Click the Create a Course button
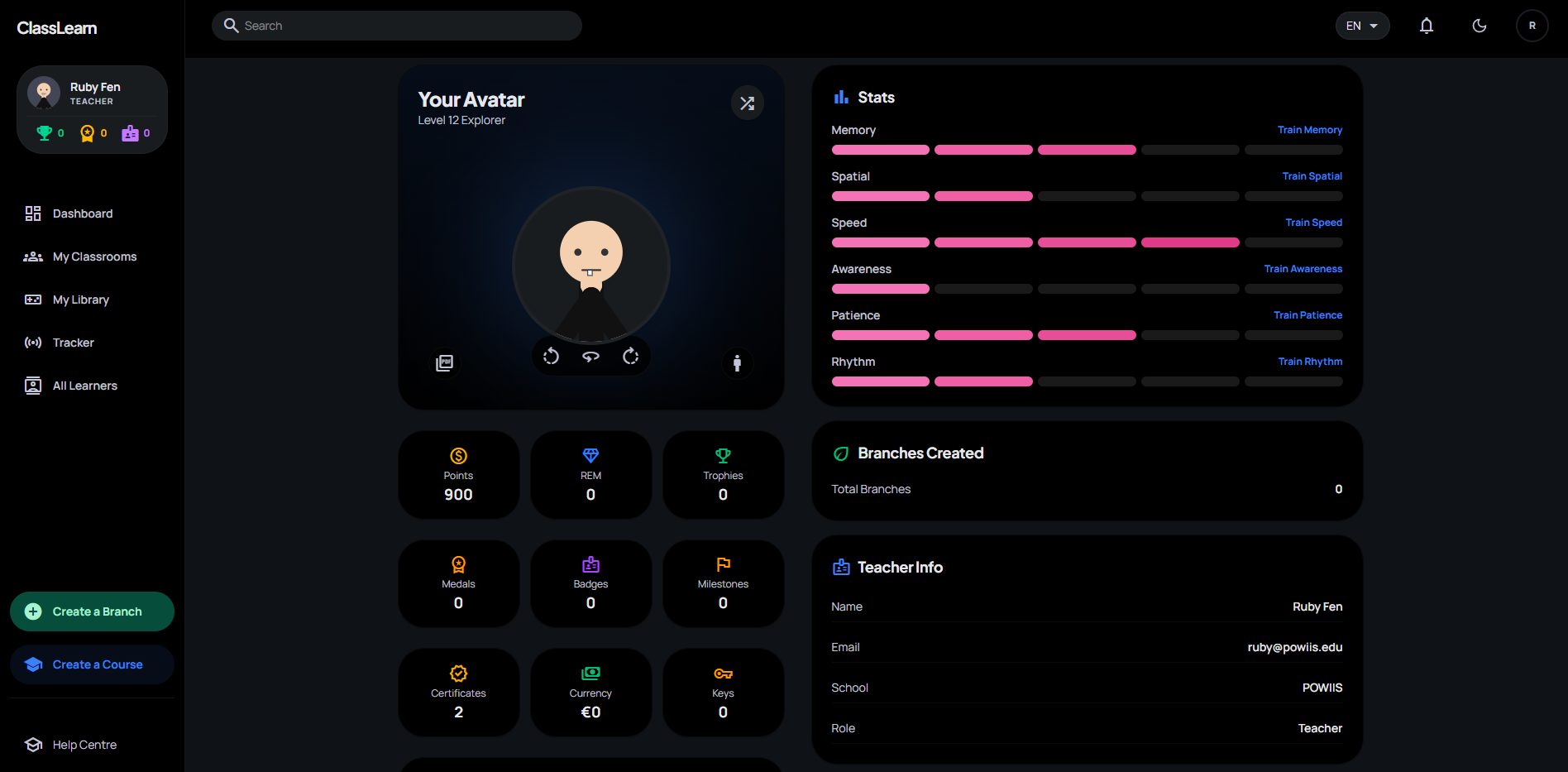This screenshot has height=772, width=1568. (92, 664)
